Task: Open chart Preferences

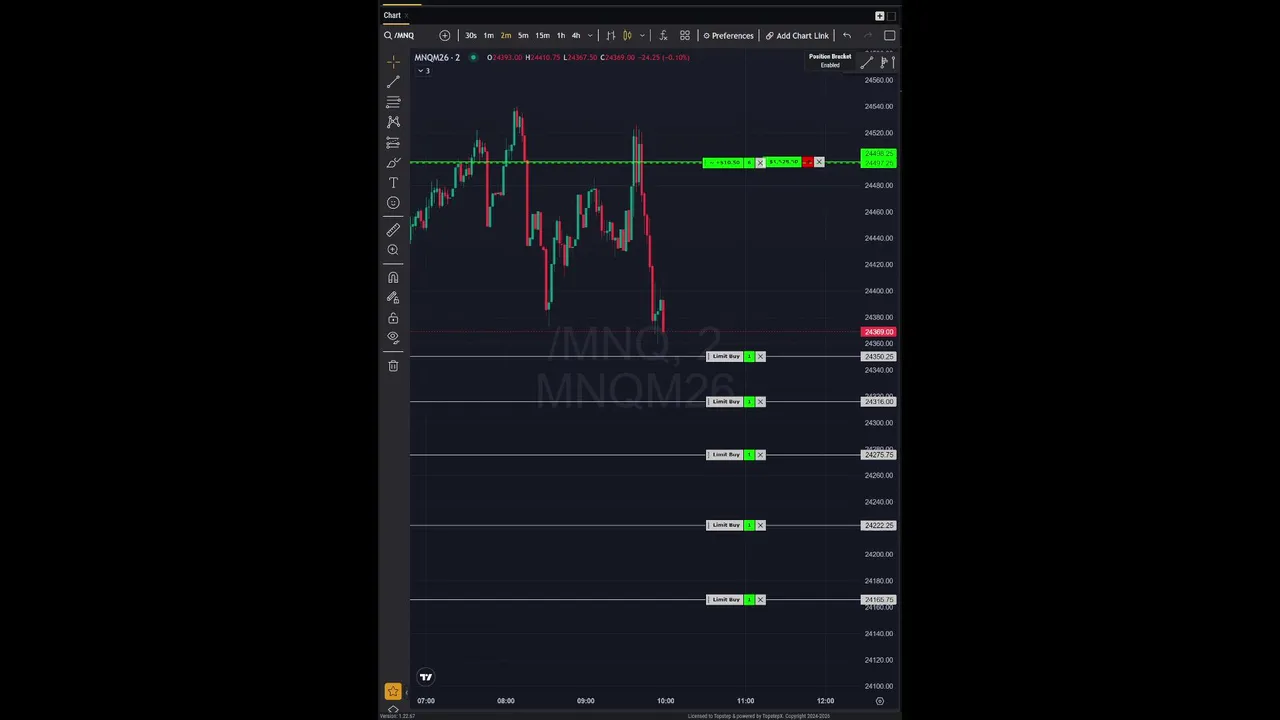Action: 728,36
